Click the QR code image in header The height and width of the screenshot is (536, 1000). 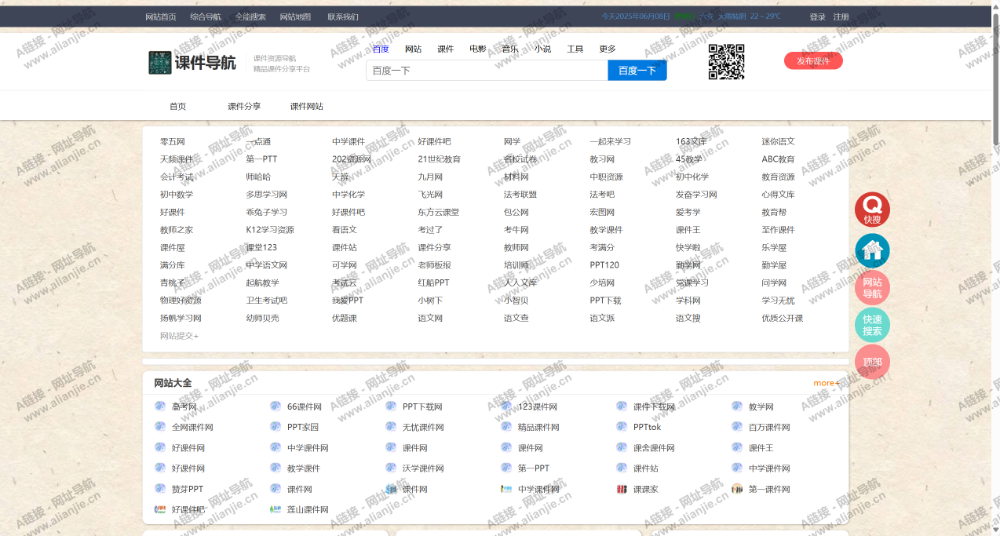click(726, 61)
